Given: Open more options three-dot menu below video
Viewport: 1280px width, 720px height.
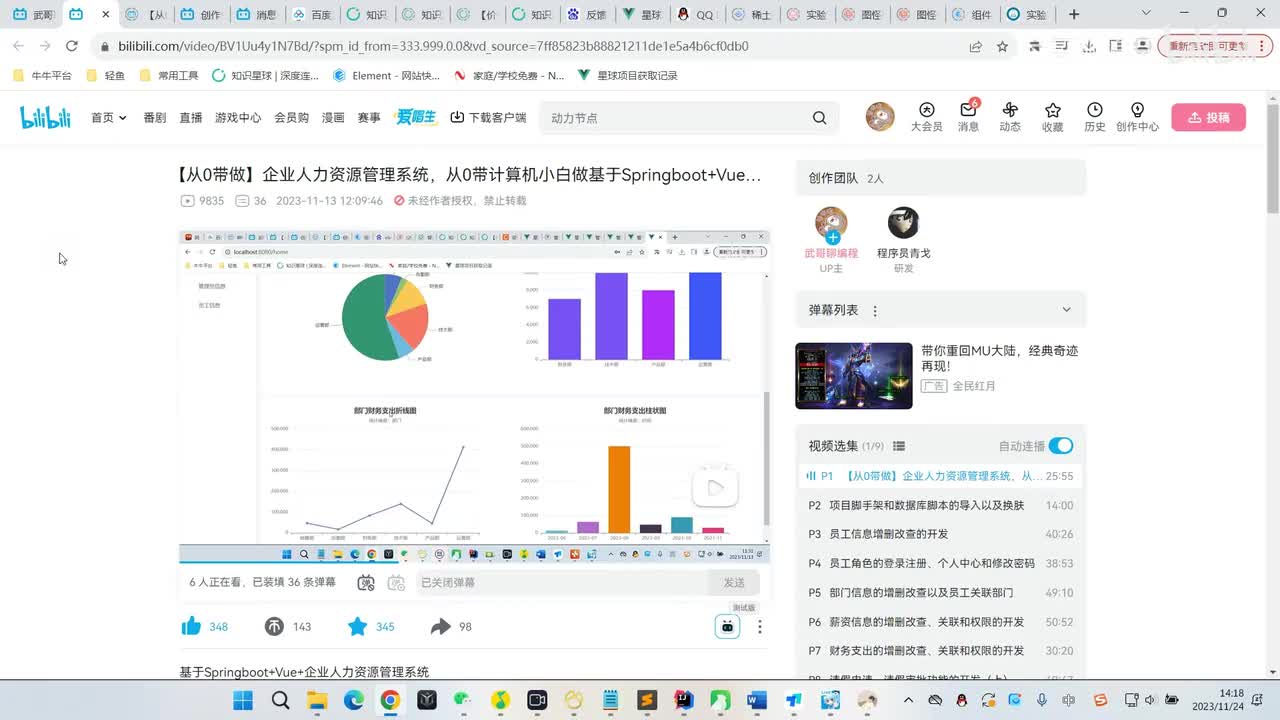Looking at the screenshot, I should click(759, 627).
